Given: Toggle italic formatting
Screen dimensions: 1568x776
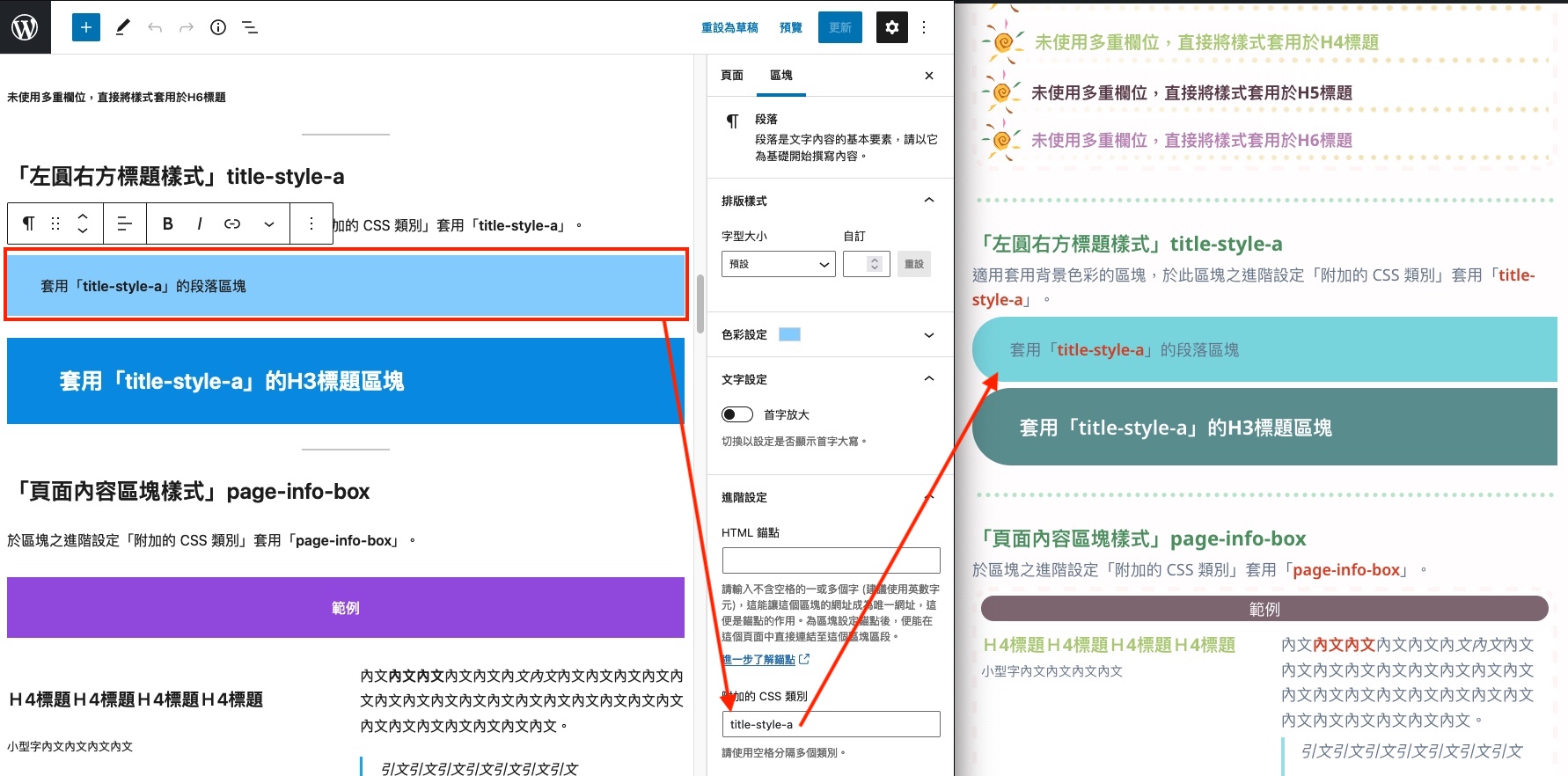Looking at the screenshot, I should pyautogui.click(x=200, y=223).
